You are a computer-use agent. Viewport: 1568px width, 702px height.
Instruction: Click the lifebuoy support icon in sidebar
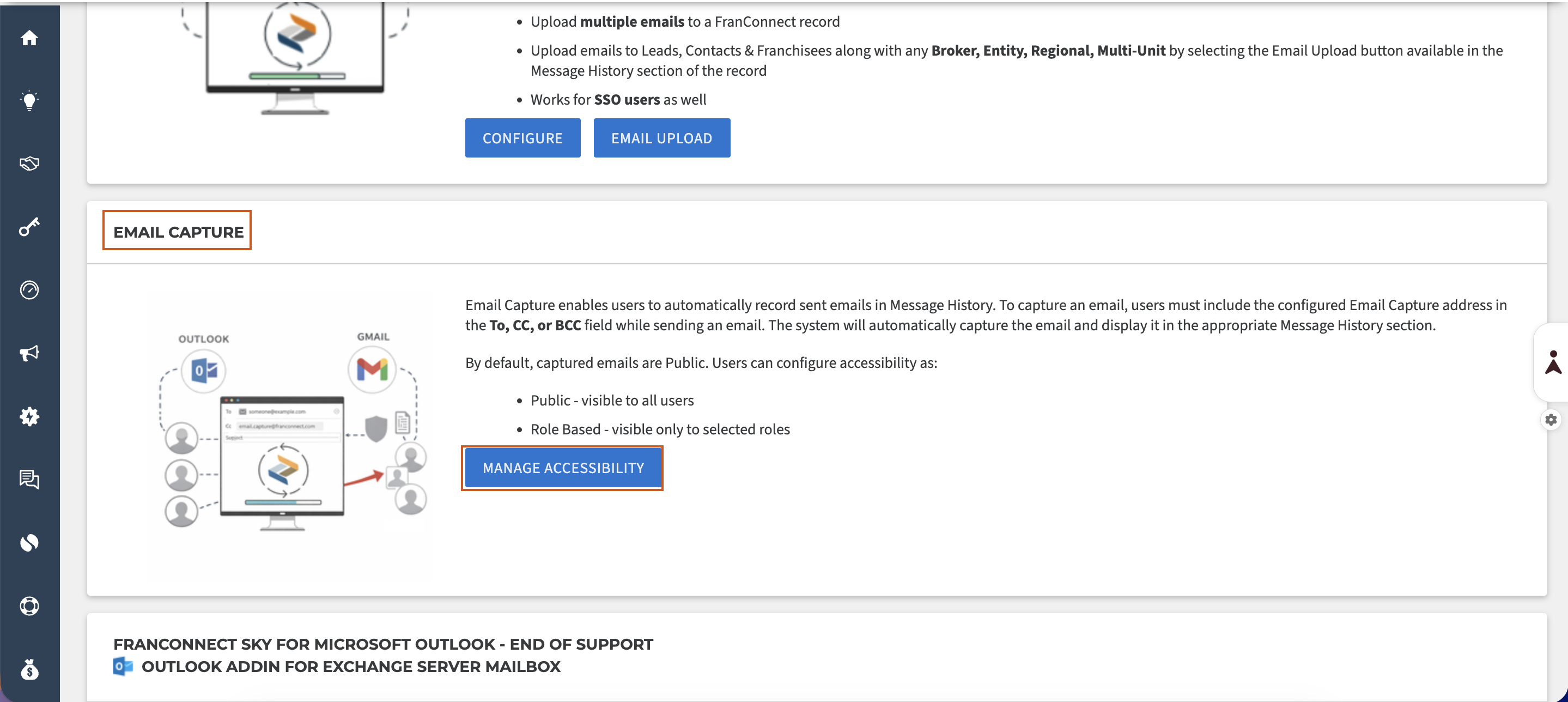pyautogui.click(x=29, y=606)
